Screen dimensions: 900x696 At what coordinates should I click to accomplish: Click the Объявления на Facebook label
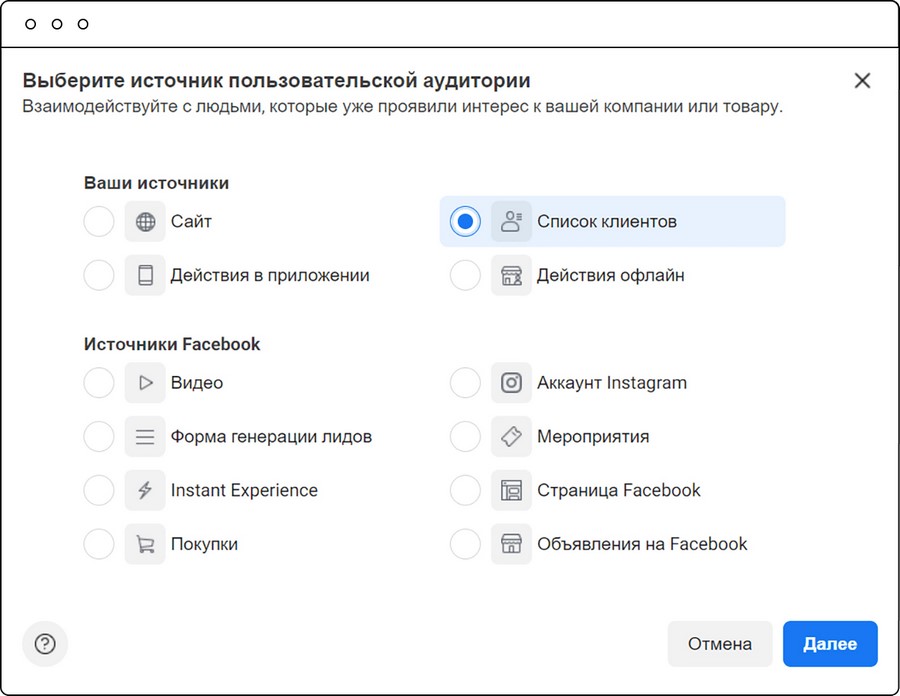[642, 544]
